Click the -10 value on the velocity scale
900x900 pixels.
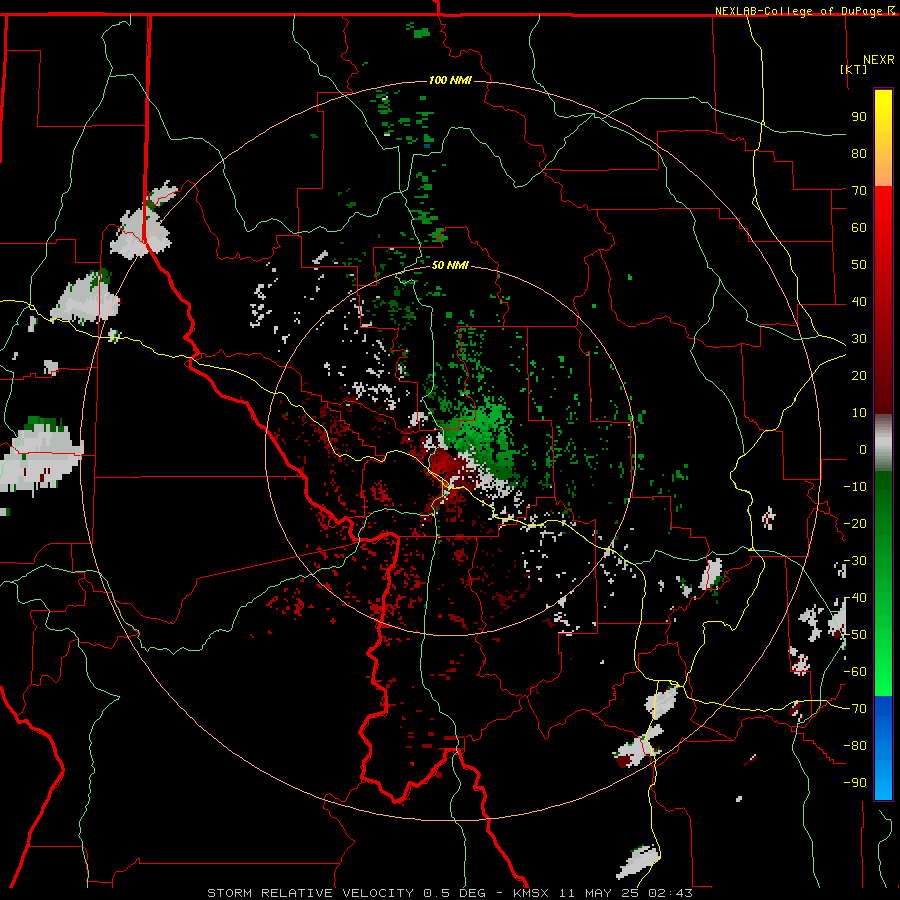[x=855, y=487]
